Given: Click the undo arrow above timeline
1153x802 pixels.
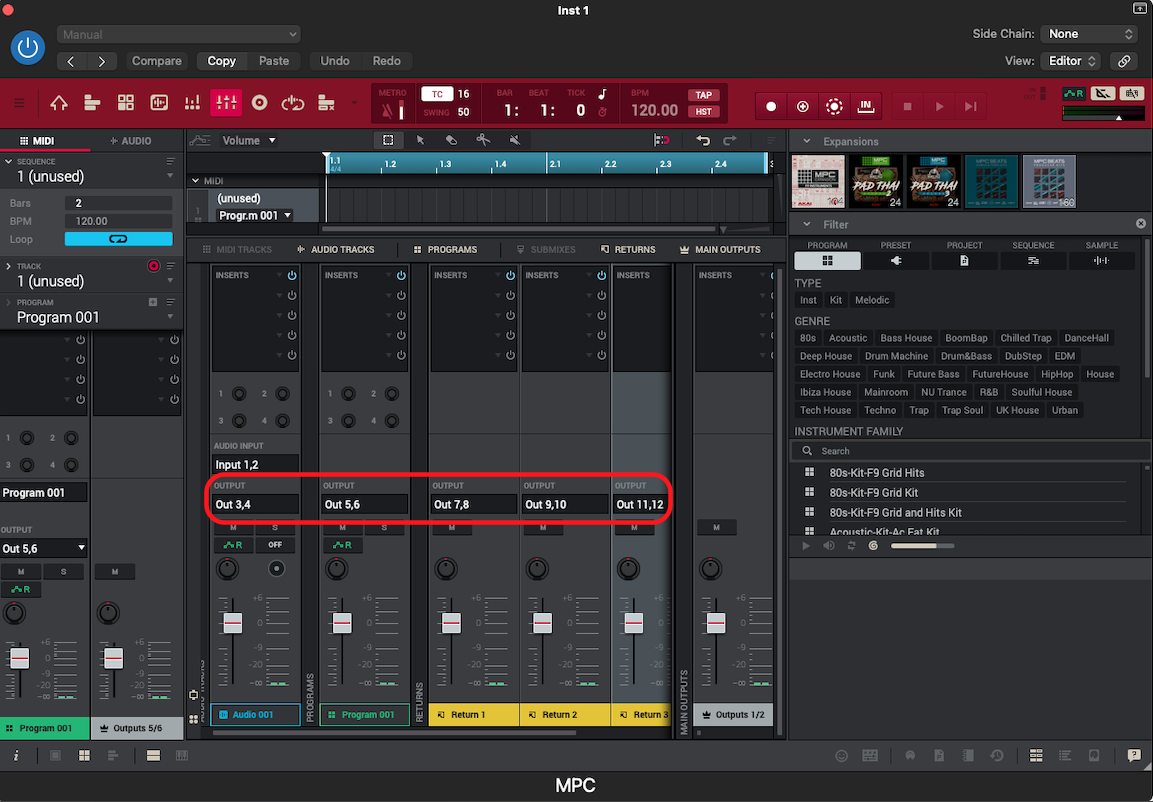Looking at the screenshot, I should coord(703,140).
